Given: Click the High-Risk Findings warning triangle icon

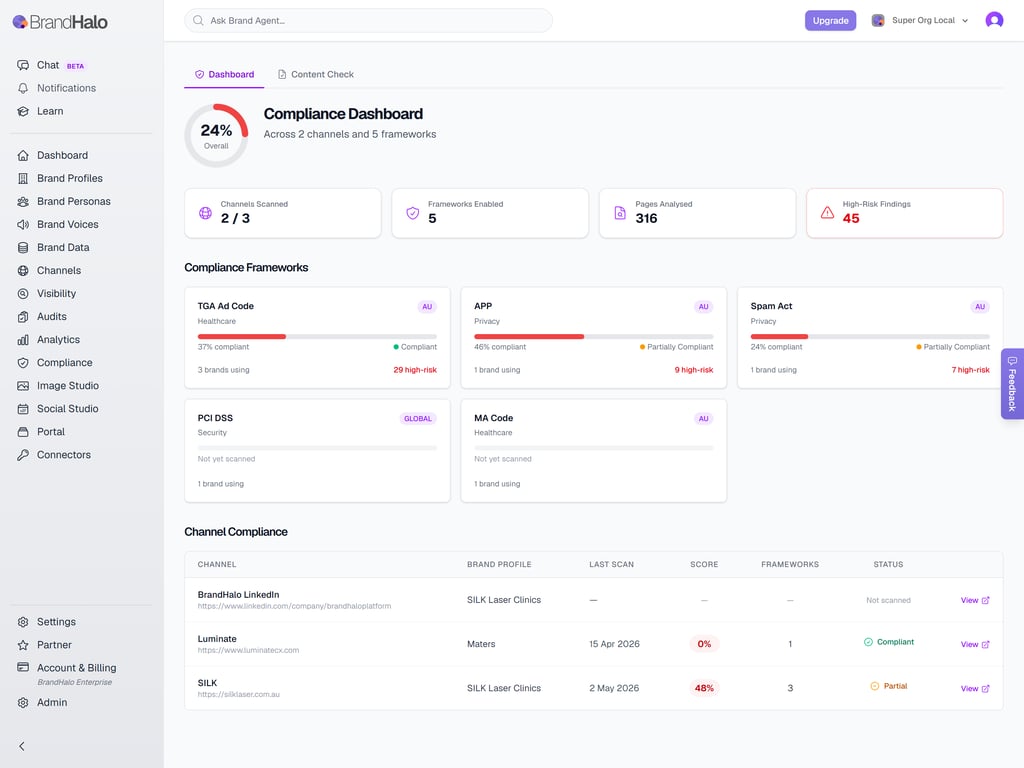Looking at the screenshot, I should pos(827,213).
